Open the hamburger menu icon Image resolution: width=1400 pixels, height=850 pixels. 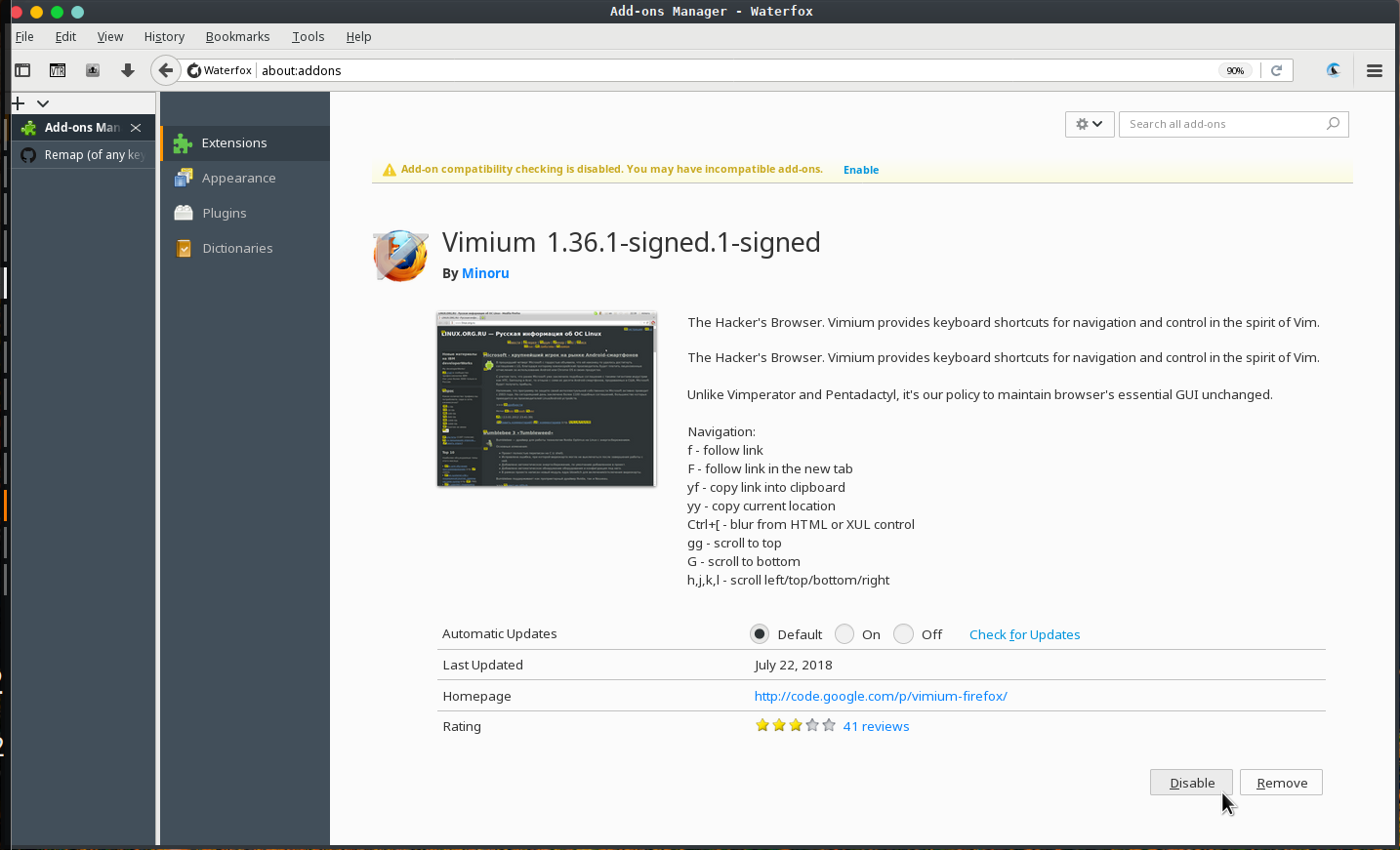click(1375, 70)
